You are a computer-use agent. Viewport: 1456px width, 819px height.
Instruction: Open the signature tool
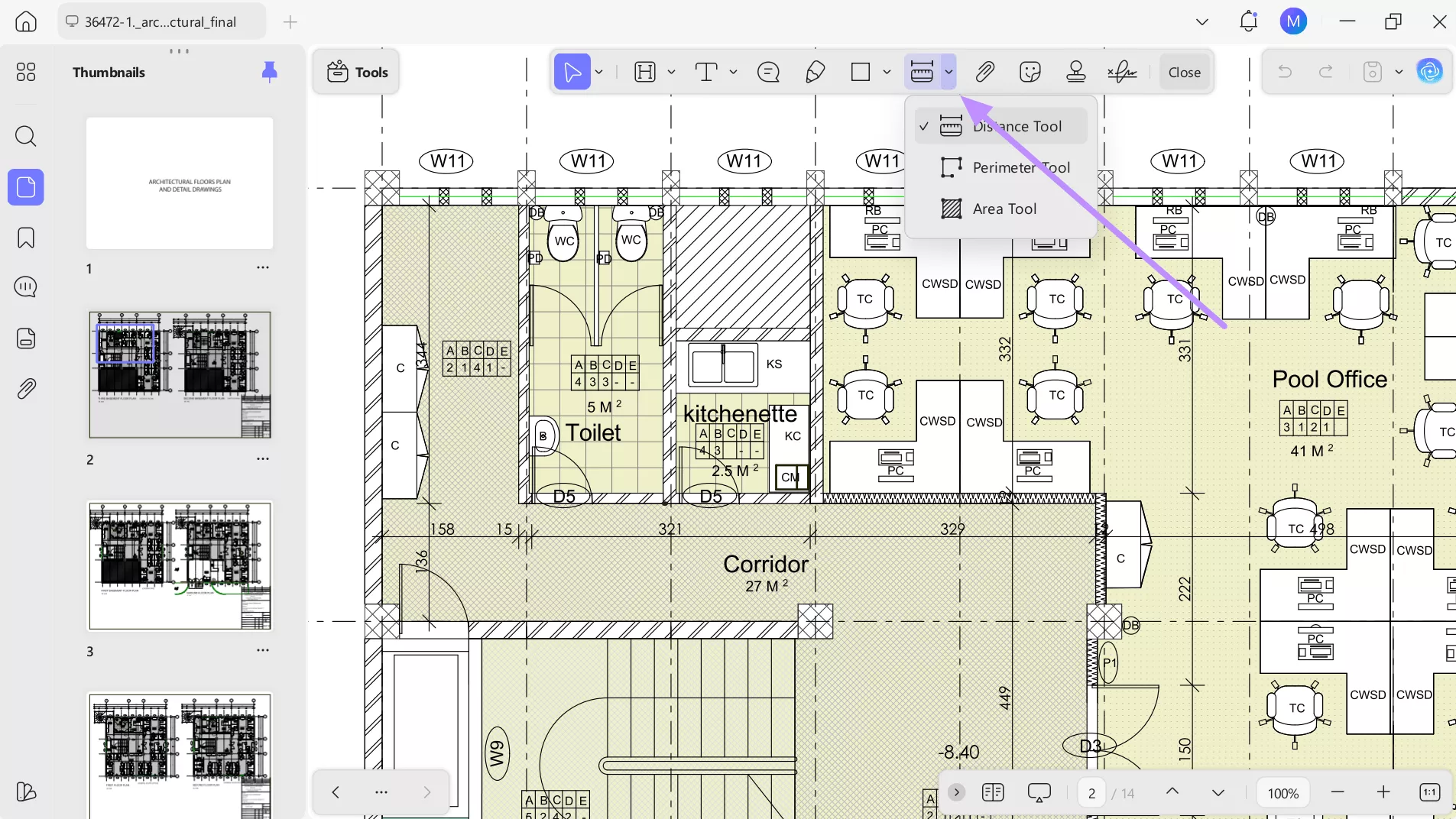pos(1122,73)
